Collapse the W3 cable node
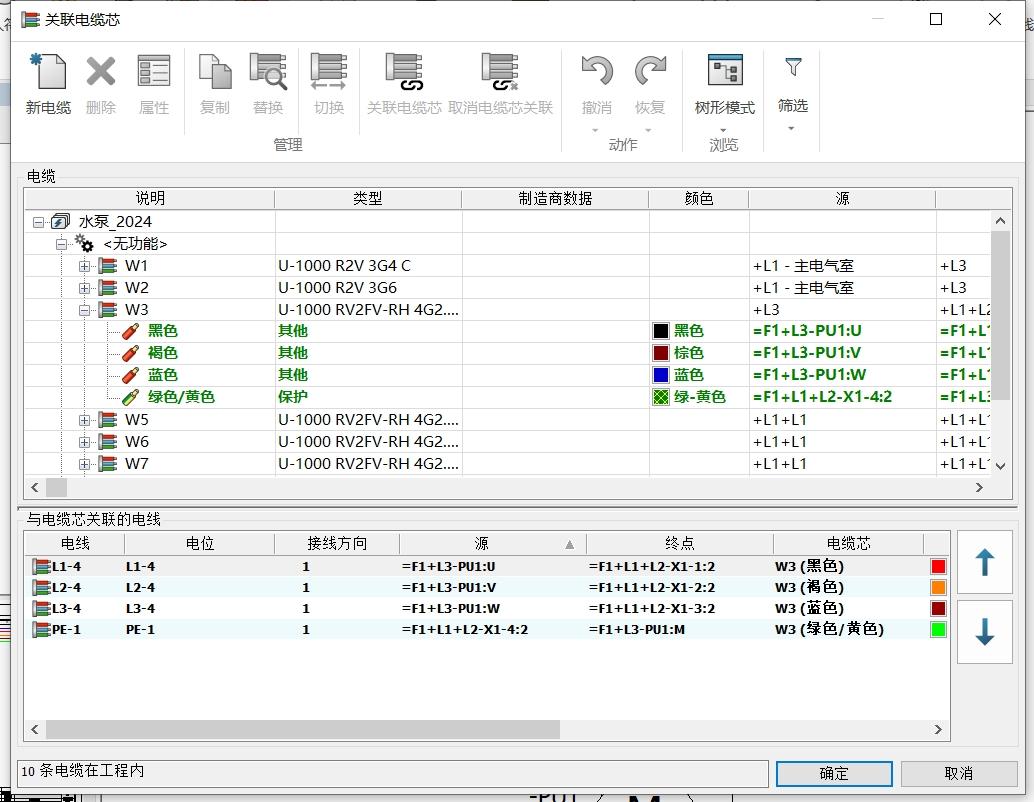Image resolution: width=1034 pixels, height=802 pixels. pyautogui.click(x=85, y=310)
